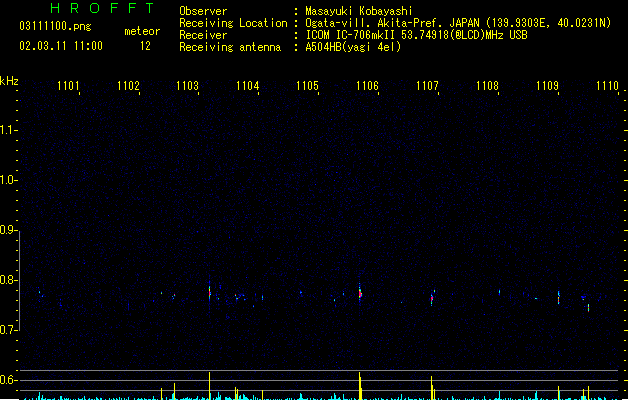Click time axis marker 1108
This screenshot has width=629, height=400.
click(x=487, y=86)
